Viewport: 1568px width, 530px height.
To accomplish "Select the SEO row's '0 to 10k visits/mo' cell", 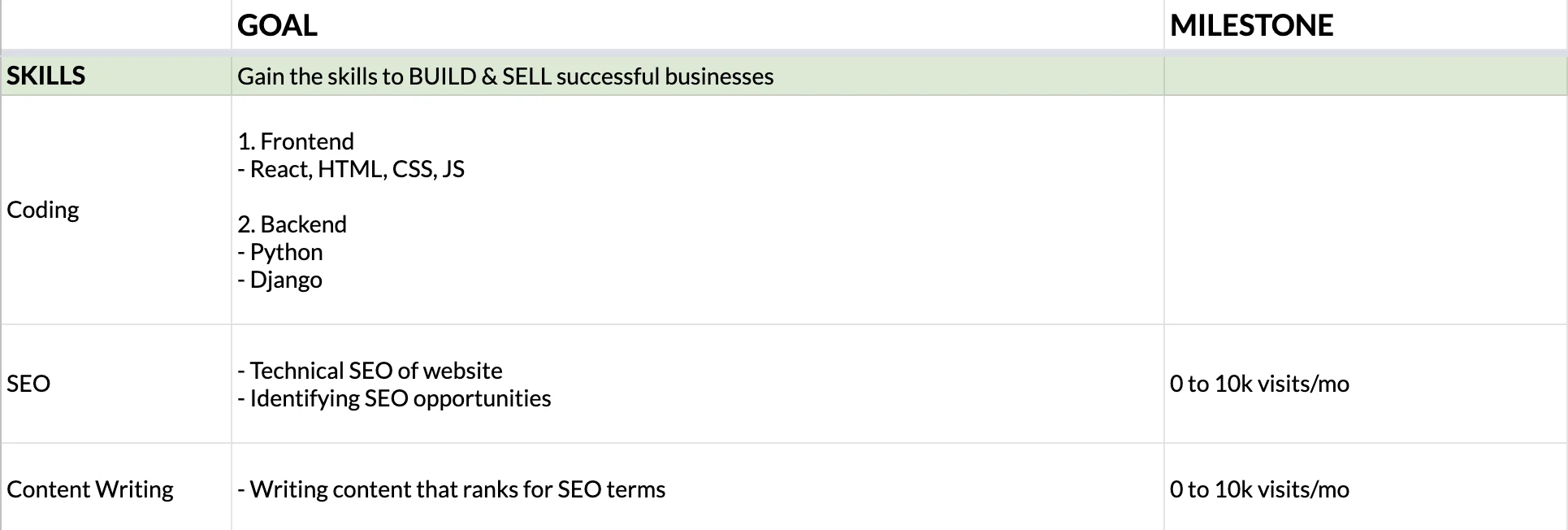I will point(1259,384).
